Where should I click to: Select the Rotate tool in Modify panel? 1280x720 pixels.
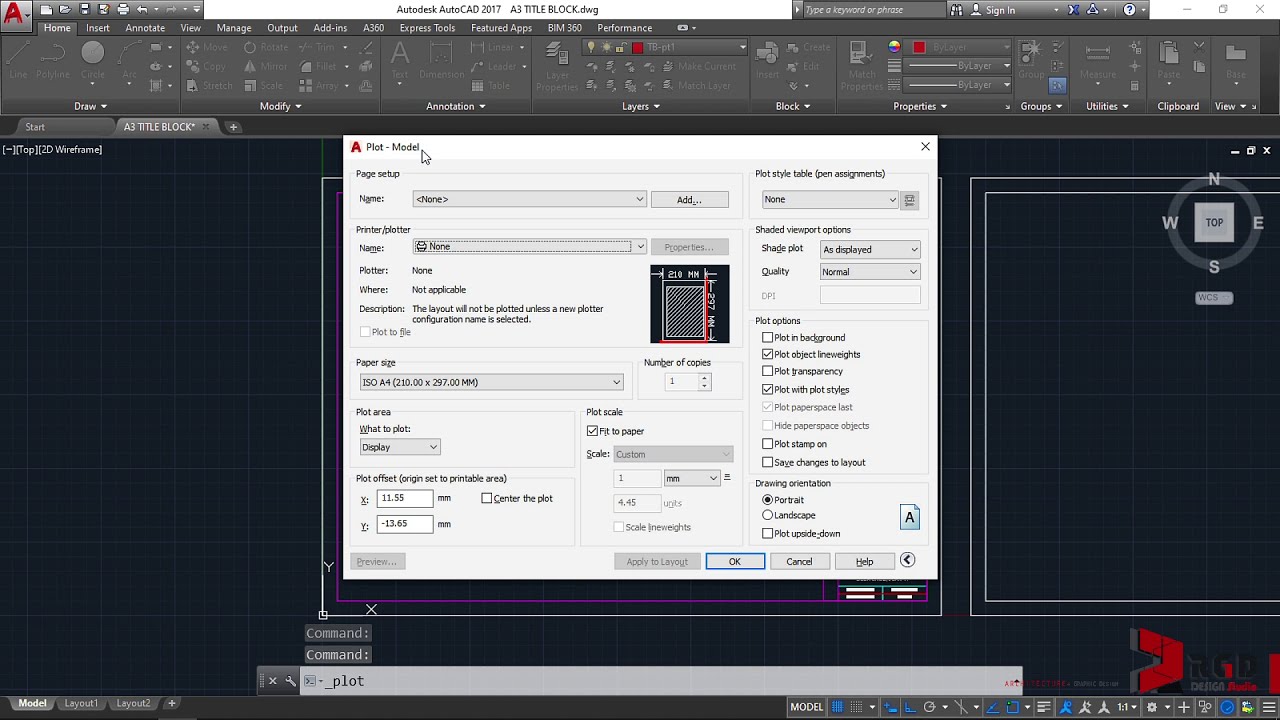264,47
